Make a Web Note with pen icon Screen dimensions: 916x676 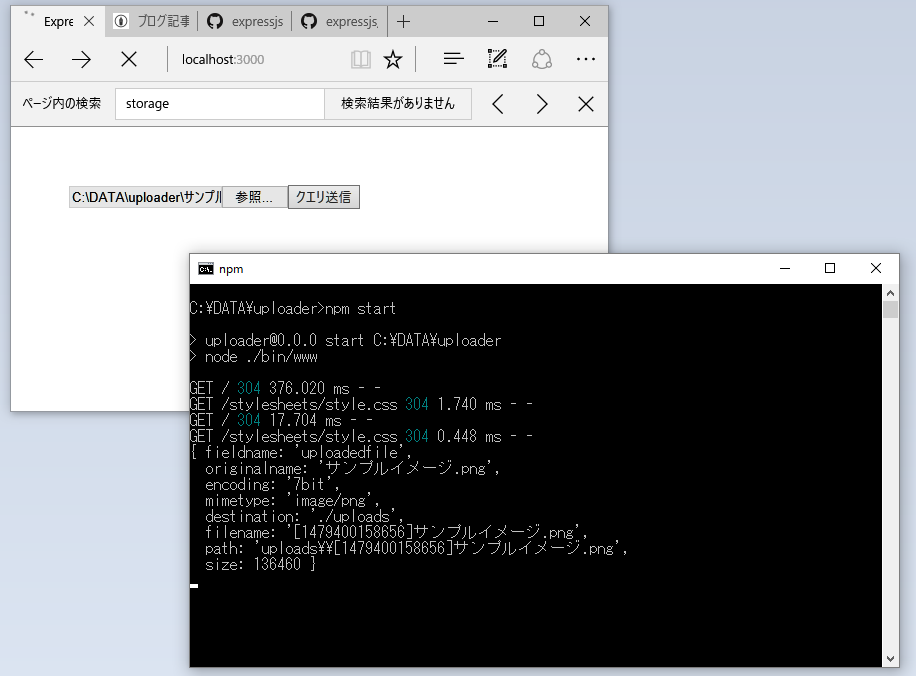[497, 58]
